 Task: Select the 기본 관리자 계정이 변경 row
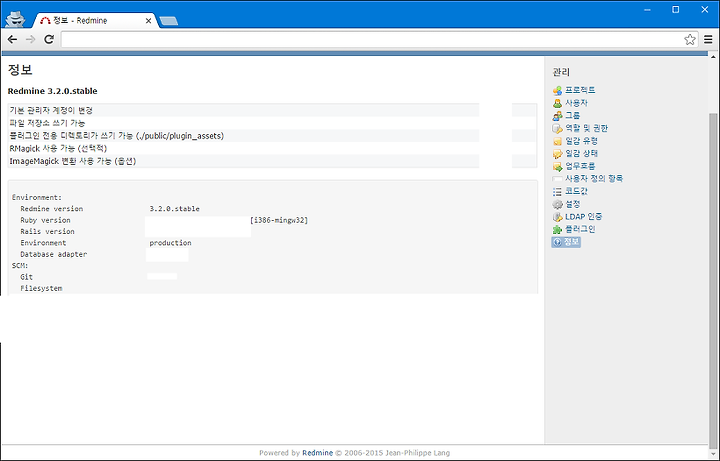272,110
